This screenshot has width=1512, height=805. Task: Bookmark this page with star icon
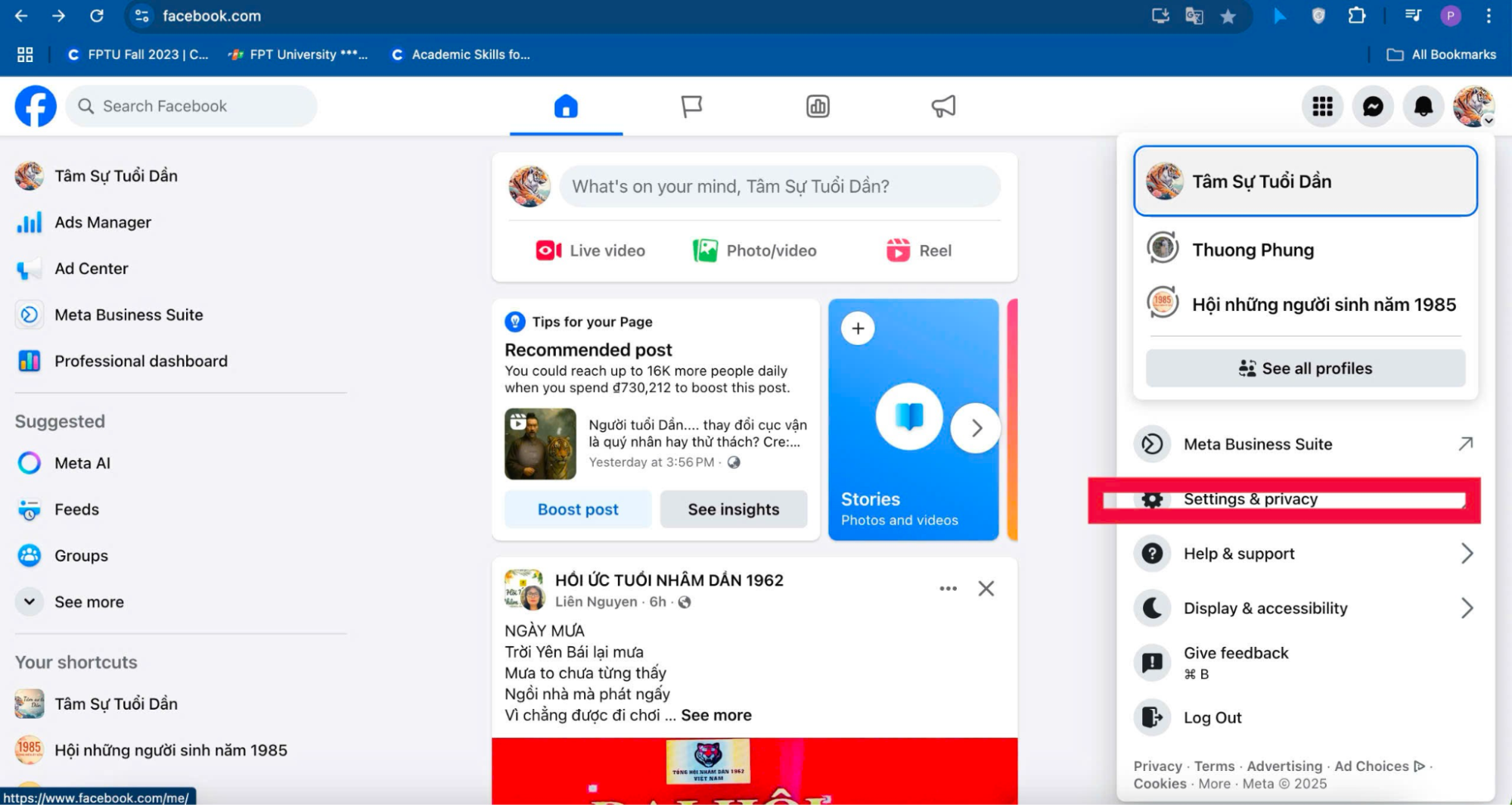click(1228, 16)
